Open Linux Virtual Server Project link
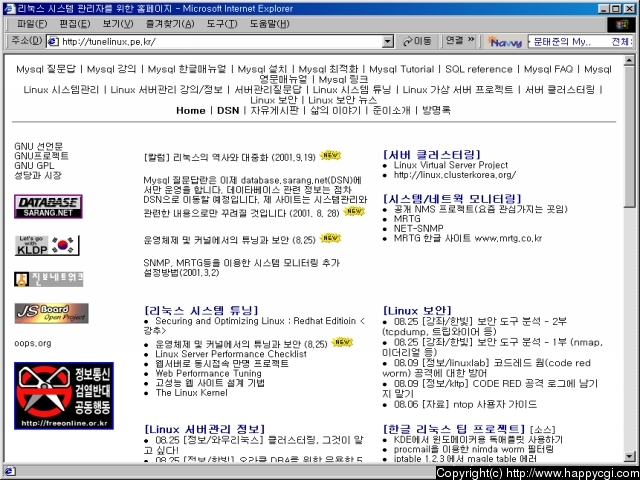Screen dimensions: 640x480 451,165
